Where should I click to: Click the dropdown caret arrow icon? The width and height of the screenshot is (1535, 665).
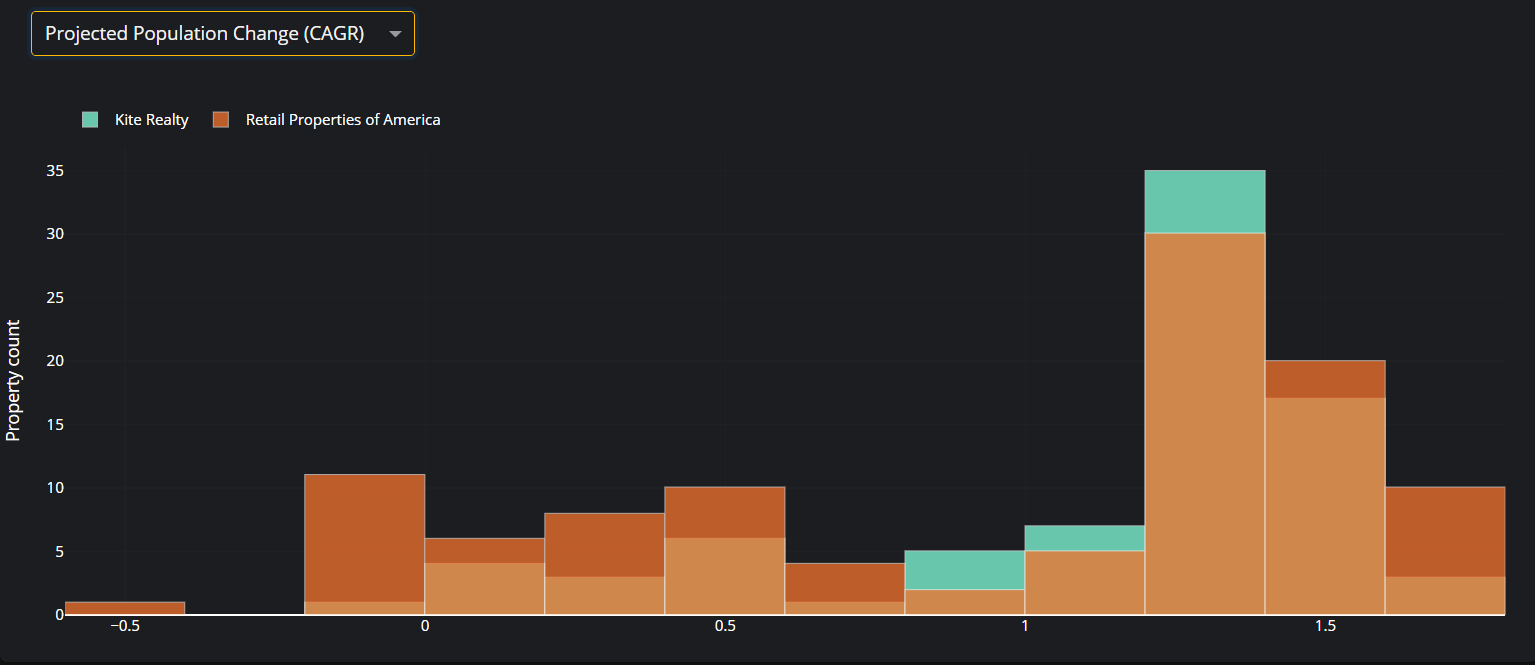pyautogui.click(x=395, y=34)
